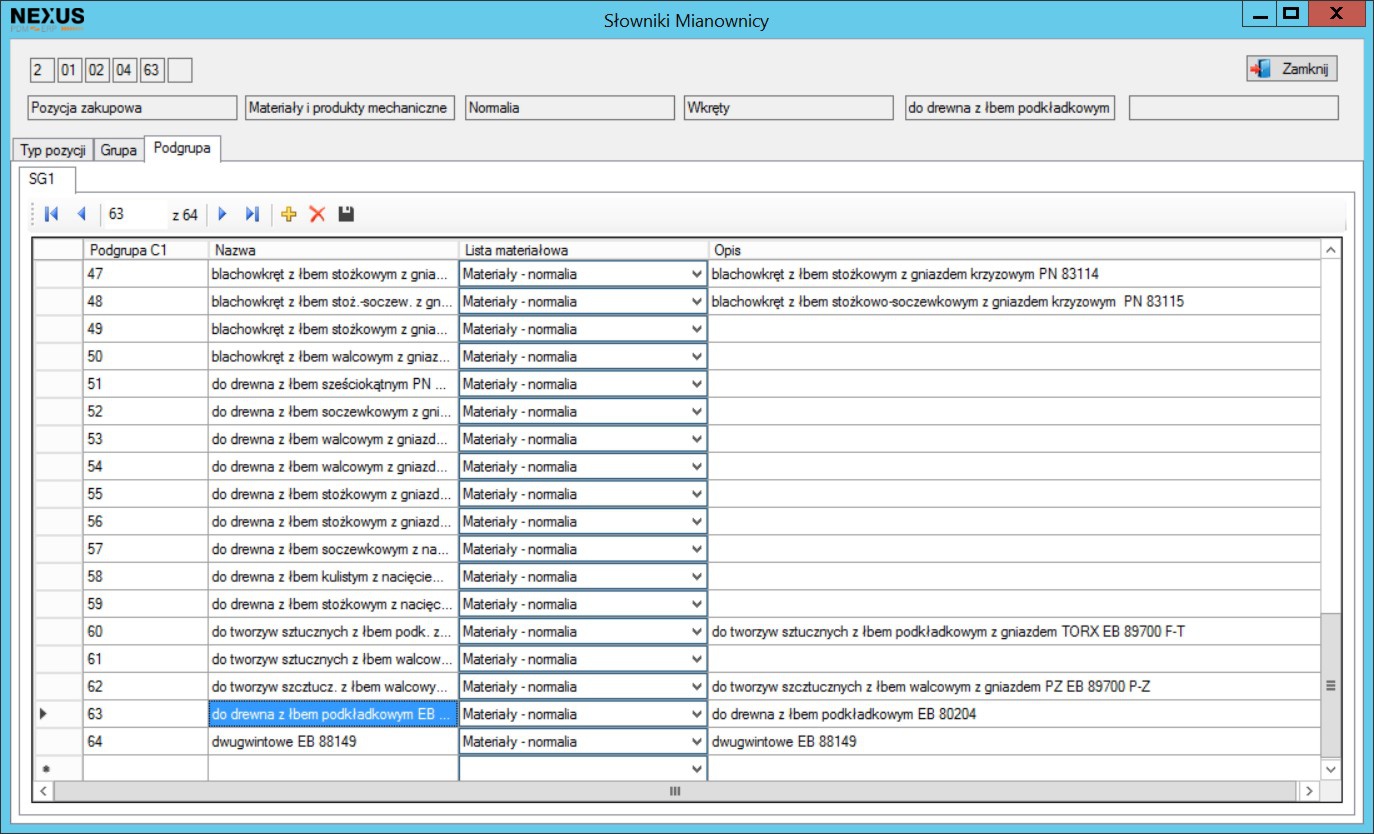
Task: Open Lista materiałowa dropdown for row 47
Action: (696, 274)
